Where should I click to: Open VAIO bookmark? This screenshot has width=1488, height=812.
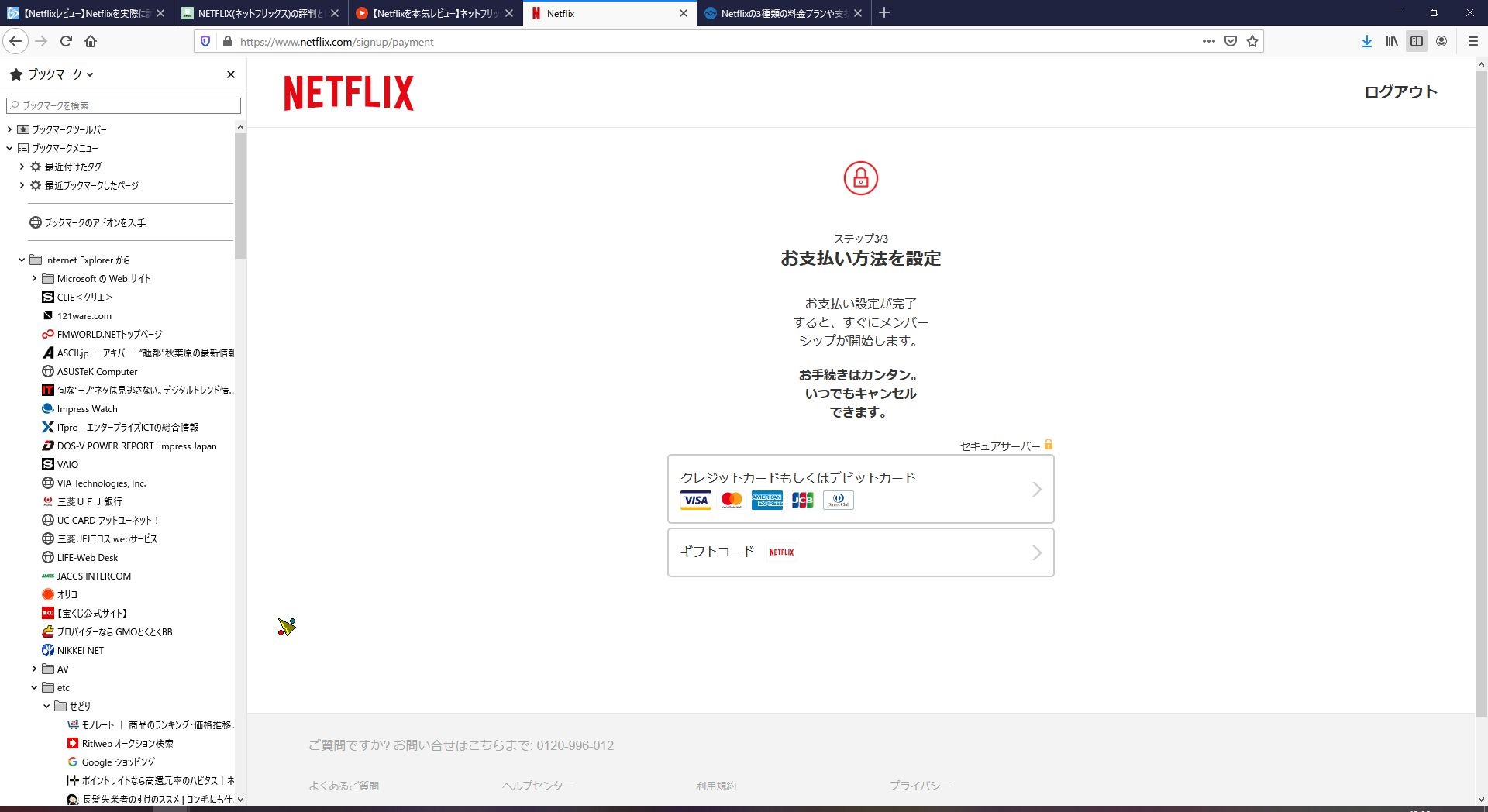tap(60, 464)
